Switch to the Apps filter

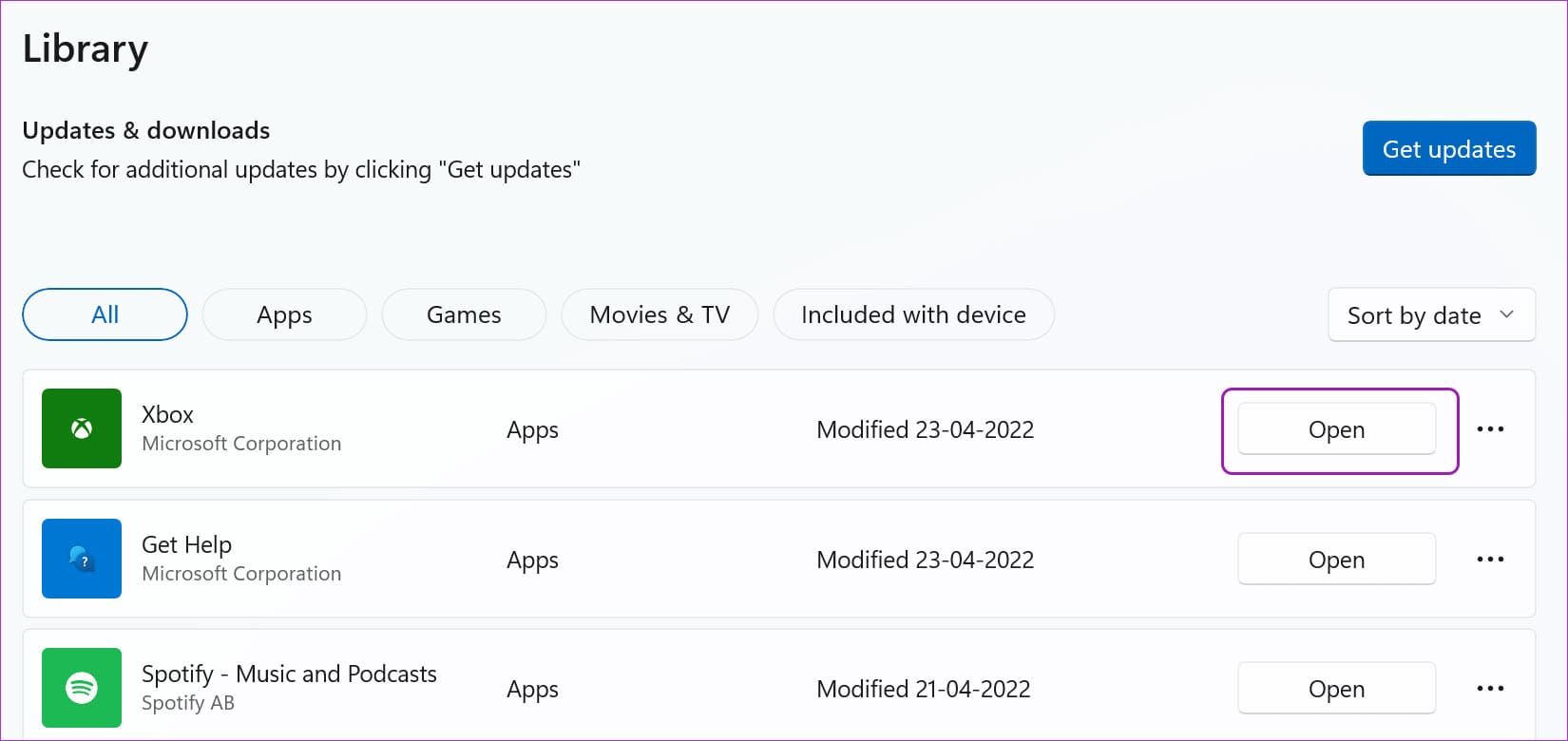point(284,314)
